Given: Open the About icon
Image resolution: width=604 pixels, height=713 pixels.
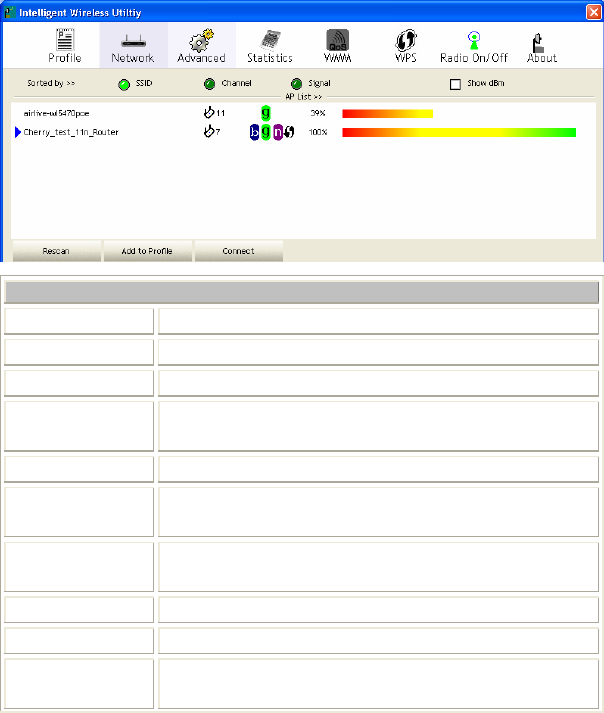Looking at the screenshot, I should (538, 42).
